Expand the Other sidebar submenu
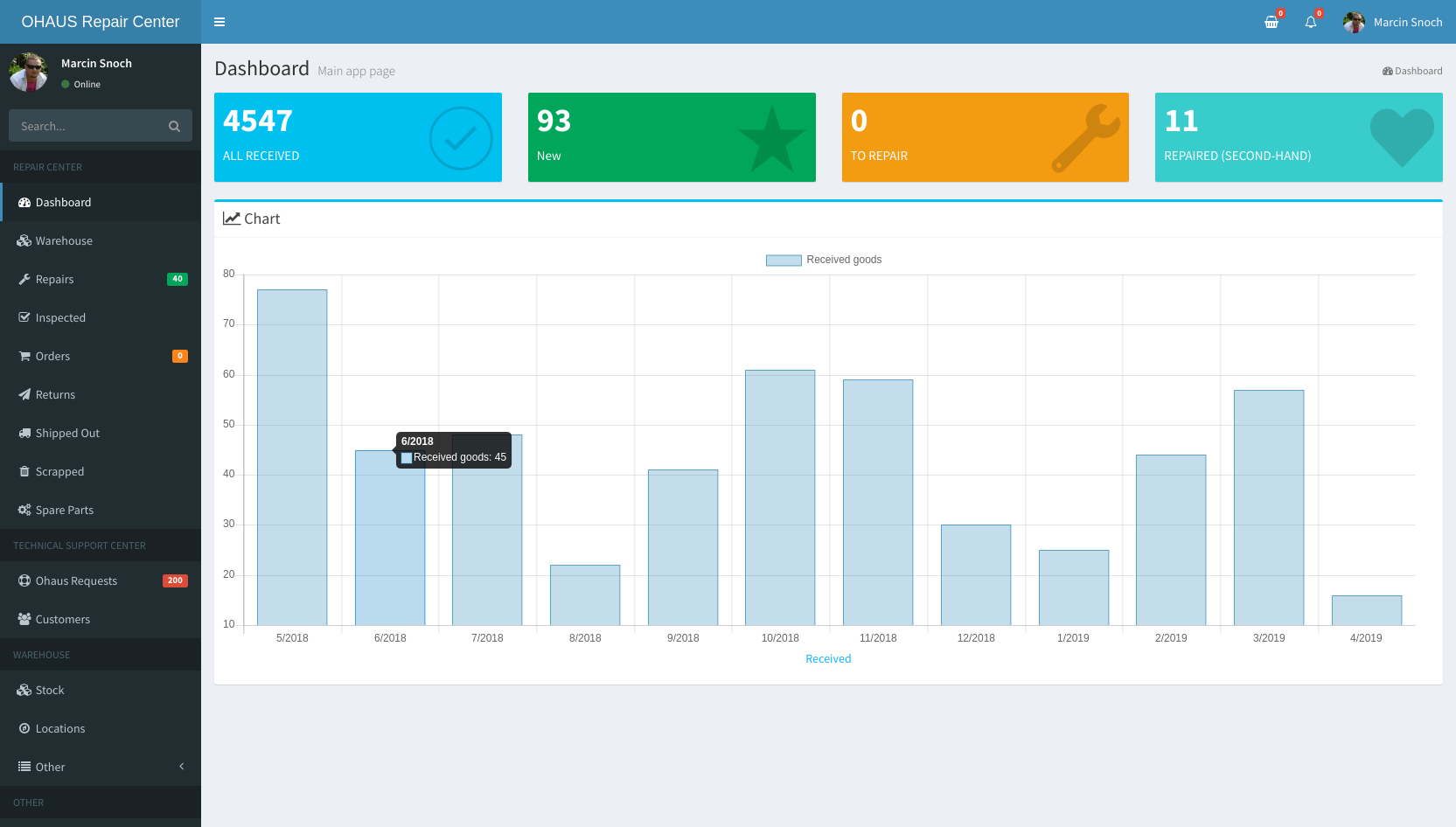This screenshot has width=1456, height=827. click(x=101, y=767)
